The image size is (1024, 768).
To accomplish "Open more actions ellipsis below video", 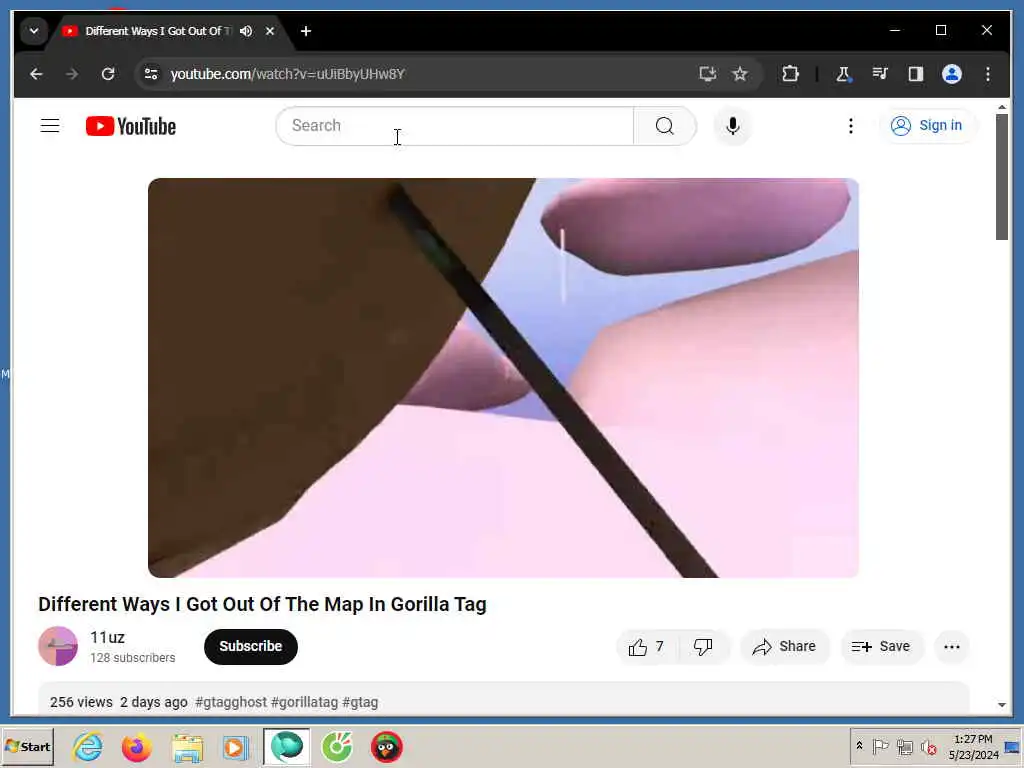I will pos(952,647).
